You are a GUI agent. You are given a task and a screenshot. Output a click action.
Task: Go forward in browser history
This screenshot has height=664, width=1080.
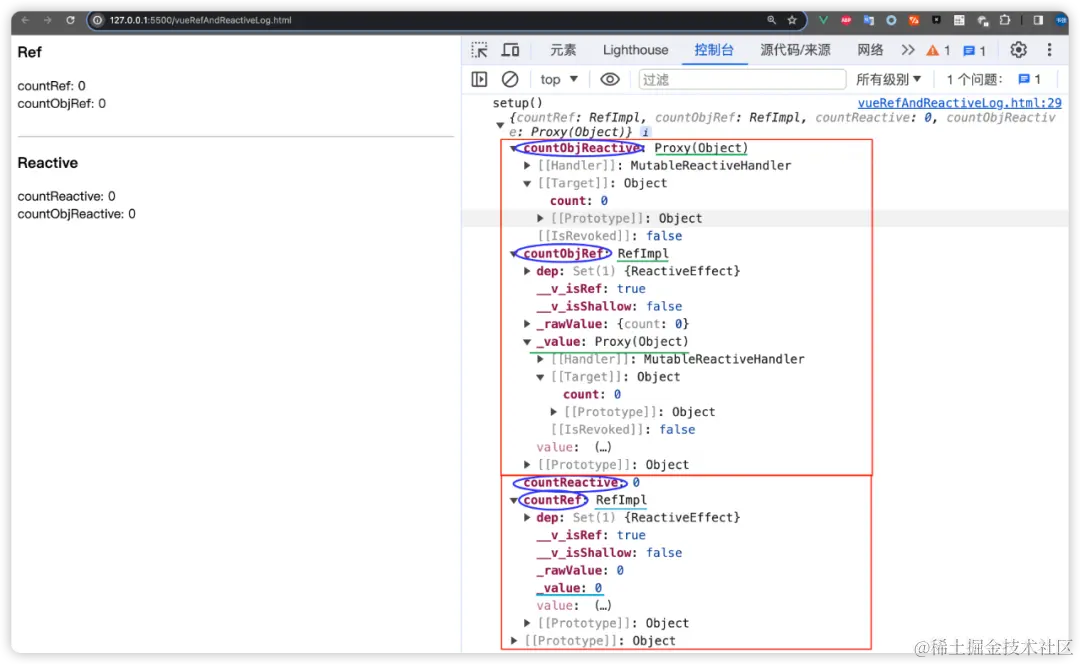pos(48,20)
